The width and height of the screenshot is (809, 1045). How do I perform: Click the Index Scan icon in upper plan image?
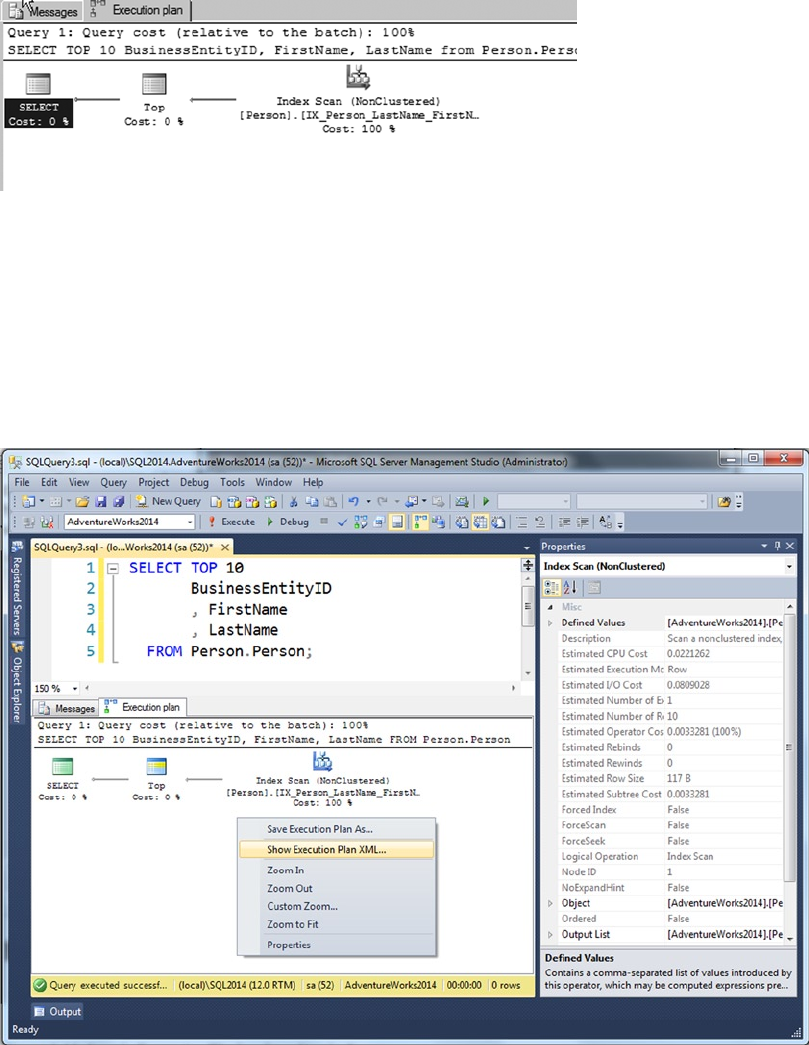coord(359,77)
